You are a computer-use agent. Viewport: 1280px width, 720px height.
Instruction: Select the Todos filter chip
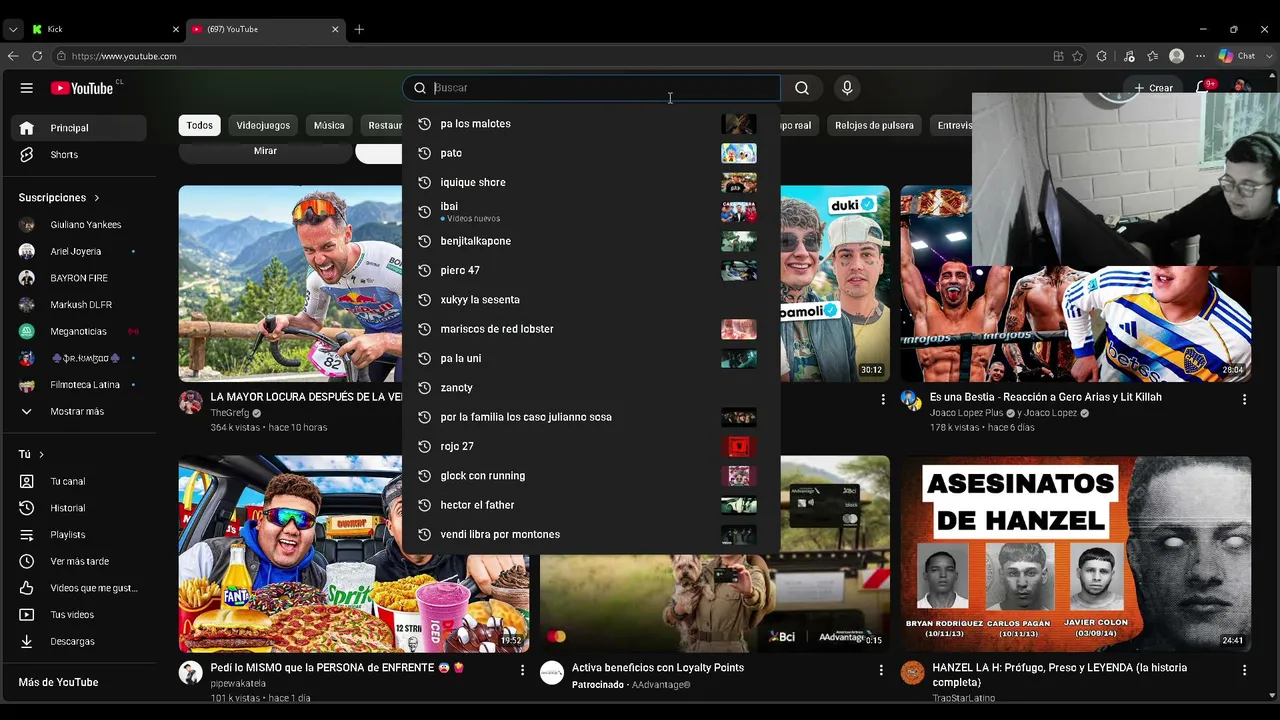click(x=199, y=125)
